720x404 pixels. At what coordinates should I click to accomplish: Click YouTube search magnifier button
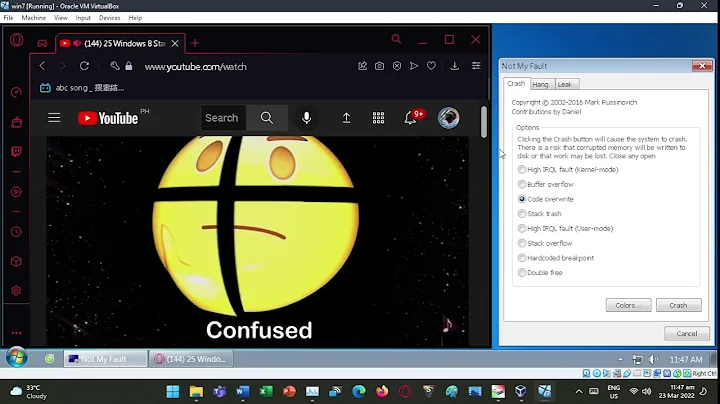tap(267, 118)
